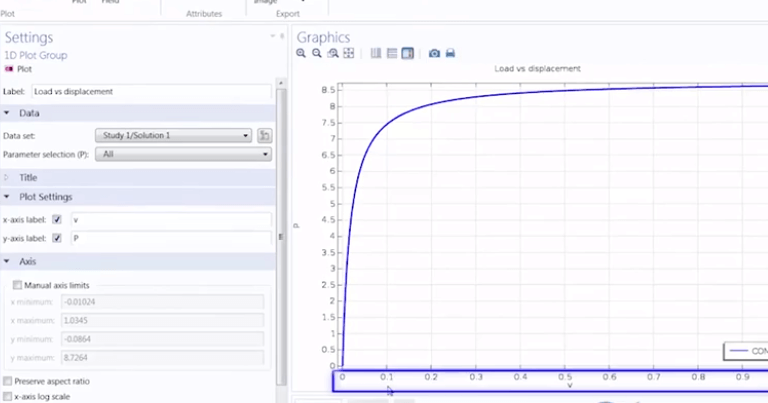The height and width of the screenshot is (403, 768).
Task: Click the Print icon in Graphics toolbar
Action: click(450, 53)
